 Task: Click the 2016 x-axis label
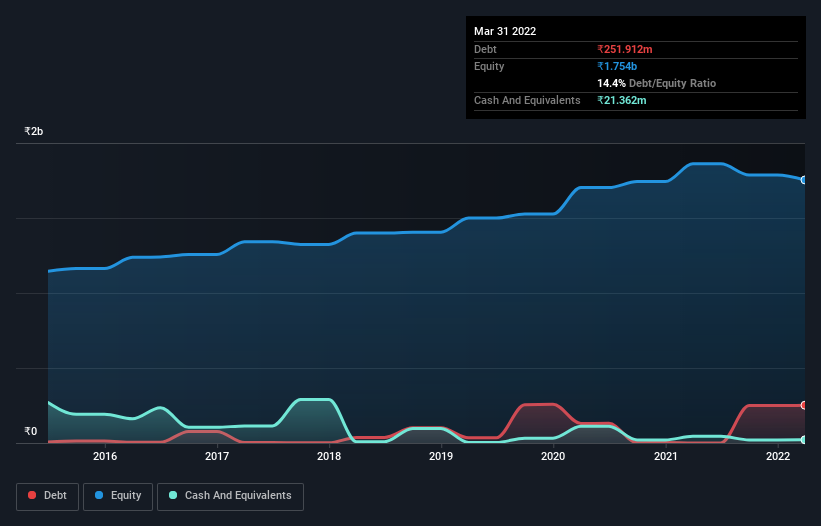click(105, 456)
